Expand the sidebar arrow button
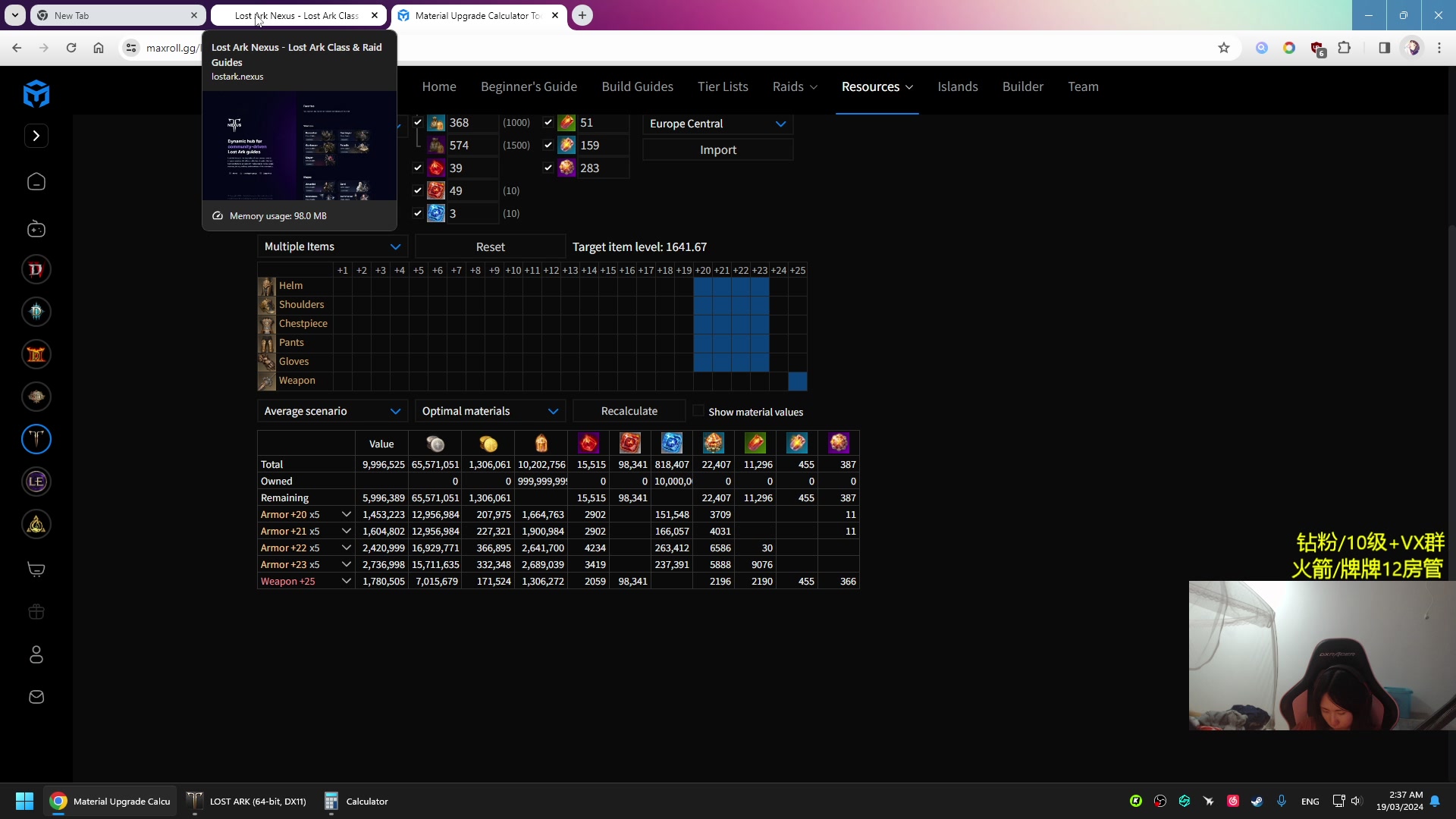Screen dimensions: 1456x819 (36, 136)
